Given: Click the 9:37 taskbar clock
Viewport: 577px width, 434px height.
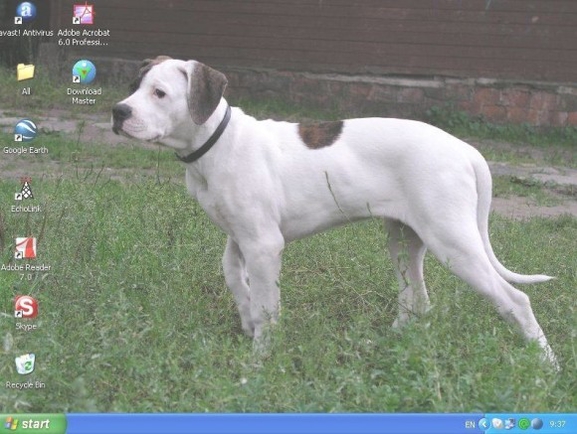Looking at the screenshot, I should (557, 424).
